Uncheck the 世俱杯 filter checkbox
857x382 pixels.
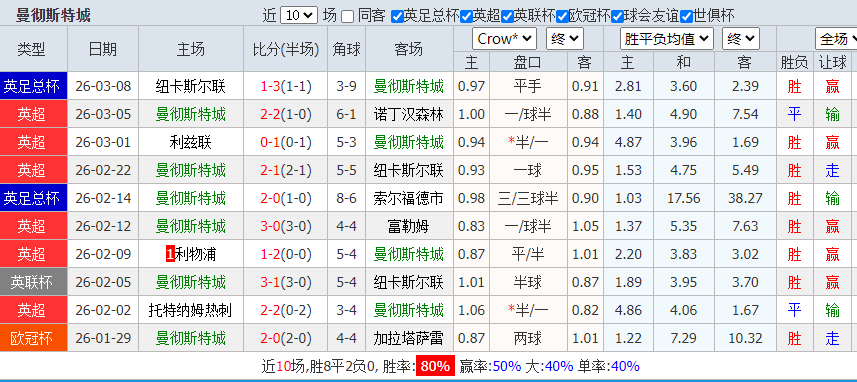(686, 16)
